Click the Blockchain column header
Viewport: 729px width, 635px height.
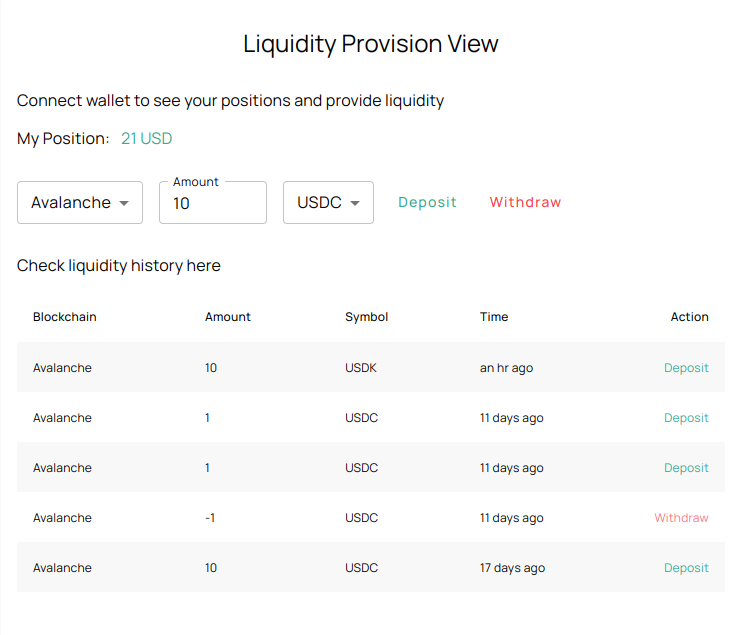(x=64, y=317)
